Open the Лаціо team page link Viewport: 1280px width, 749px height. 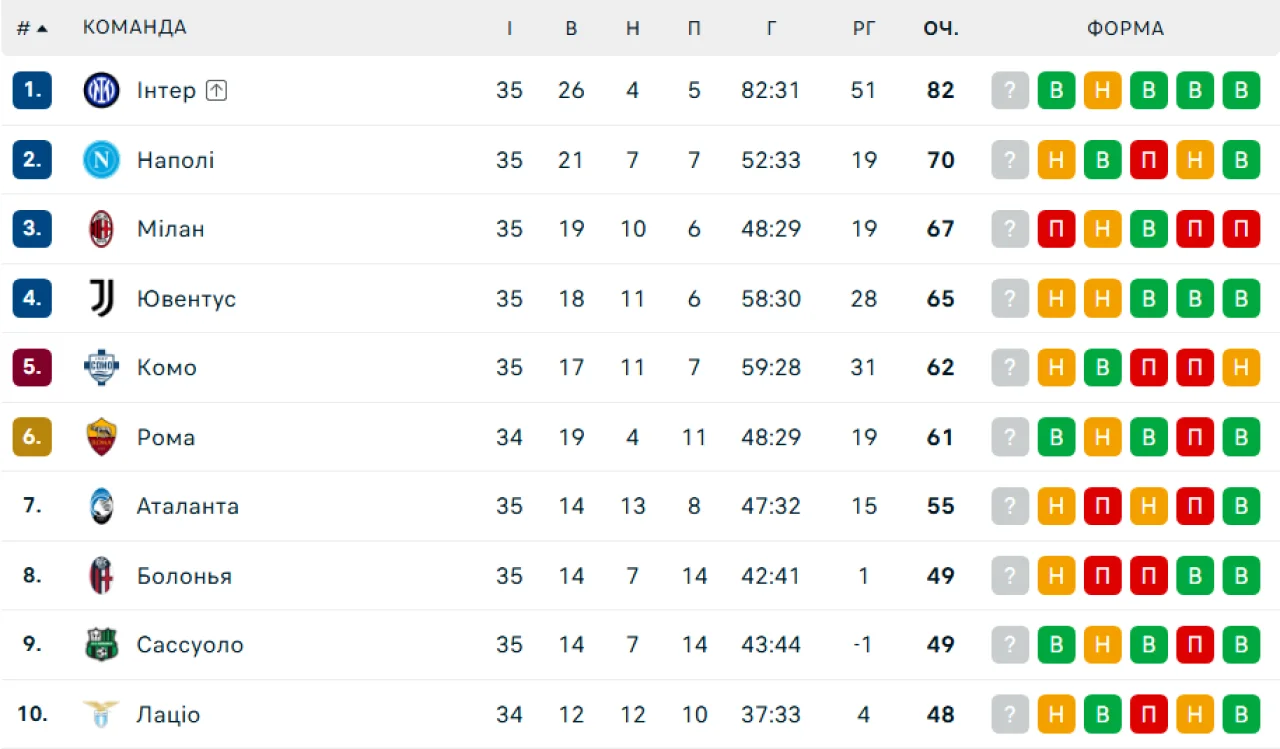click(168, 715)
